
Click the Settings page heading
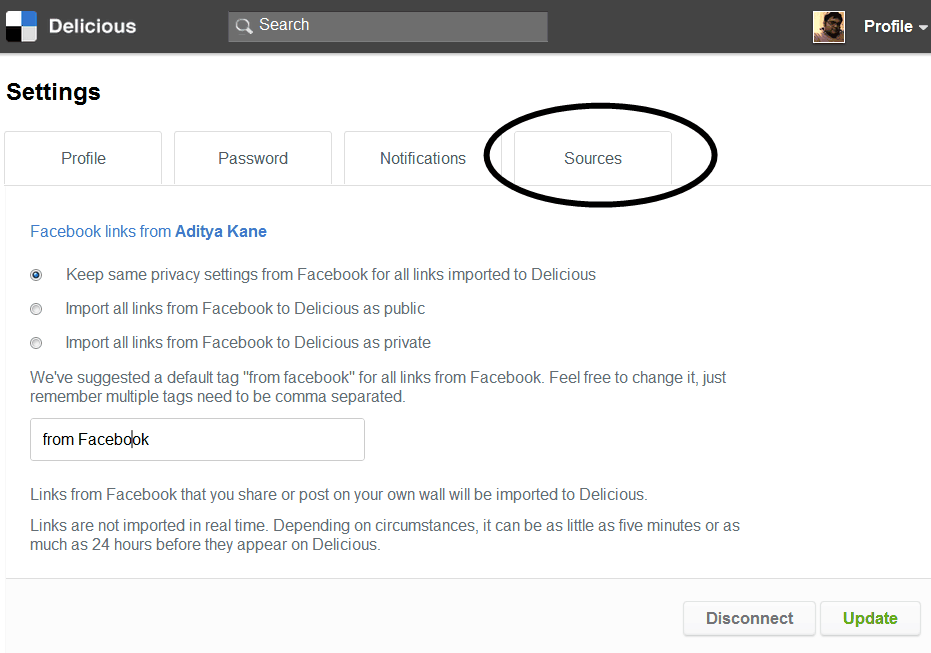tap(53, 92)
